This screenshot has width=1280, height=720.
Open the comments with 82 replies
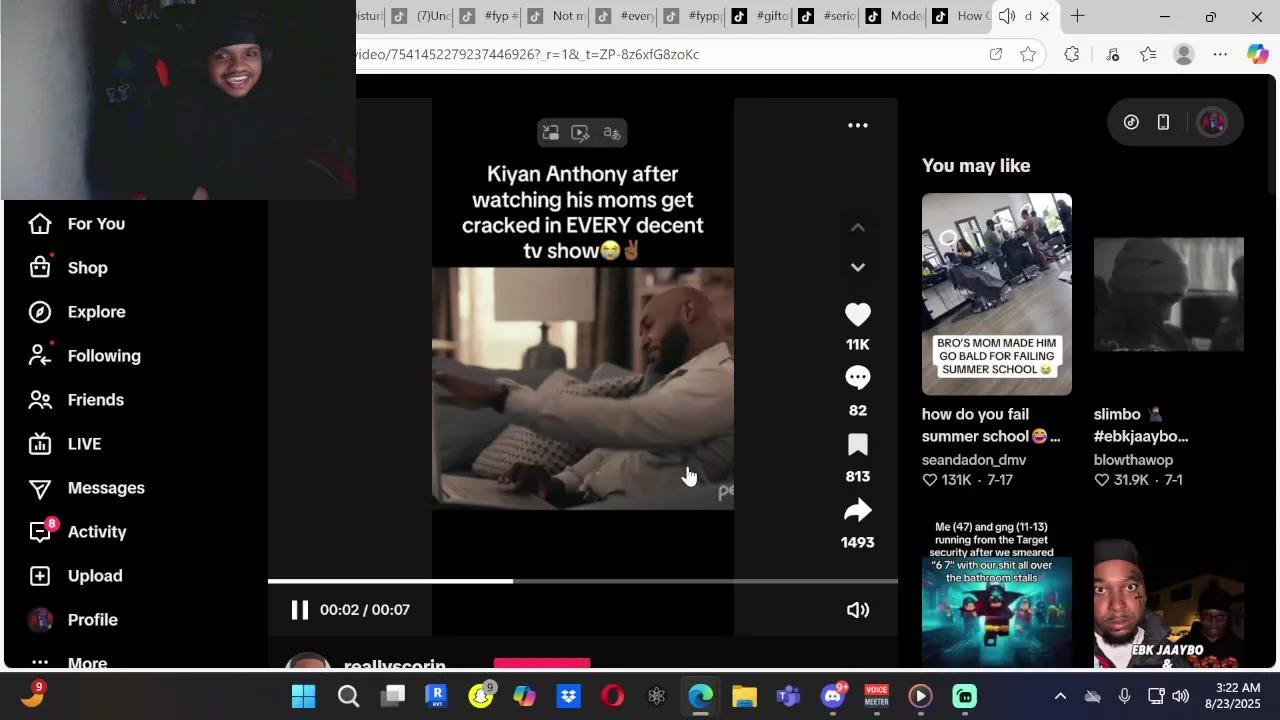click(857, 378)
